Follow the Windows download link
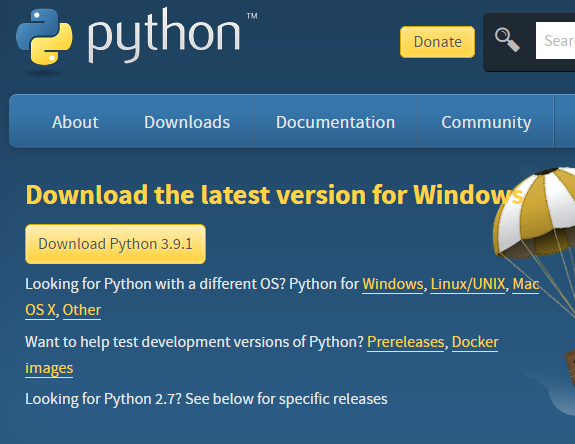 point(393,284)
